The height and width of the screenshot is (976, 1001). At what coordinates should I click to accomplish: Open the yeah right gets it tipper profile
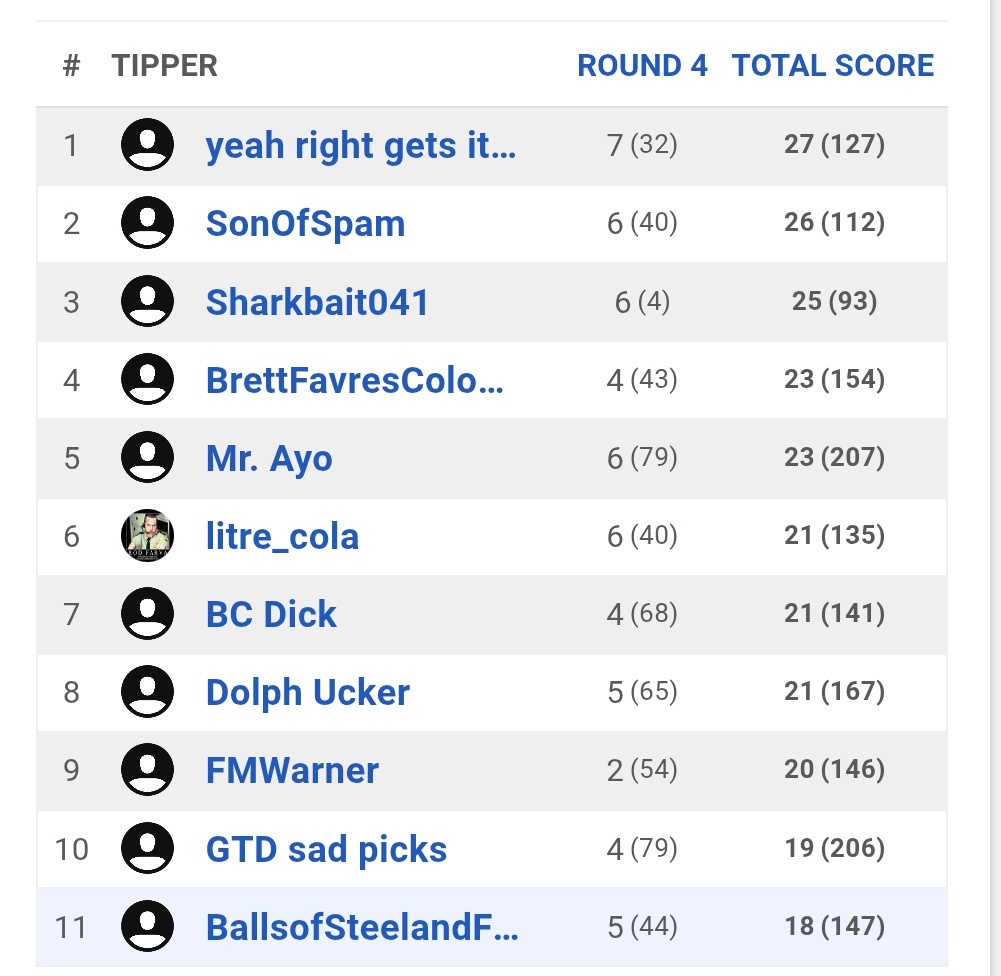click(x=360, y=146)
